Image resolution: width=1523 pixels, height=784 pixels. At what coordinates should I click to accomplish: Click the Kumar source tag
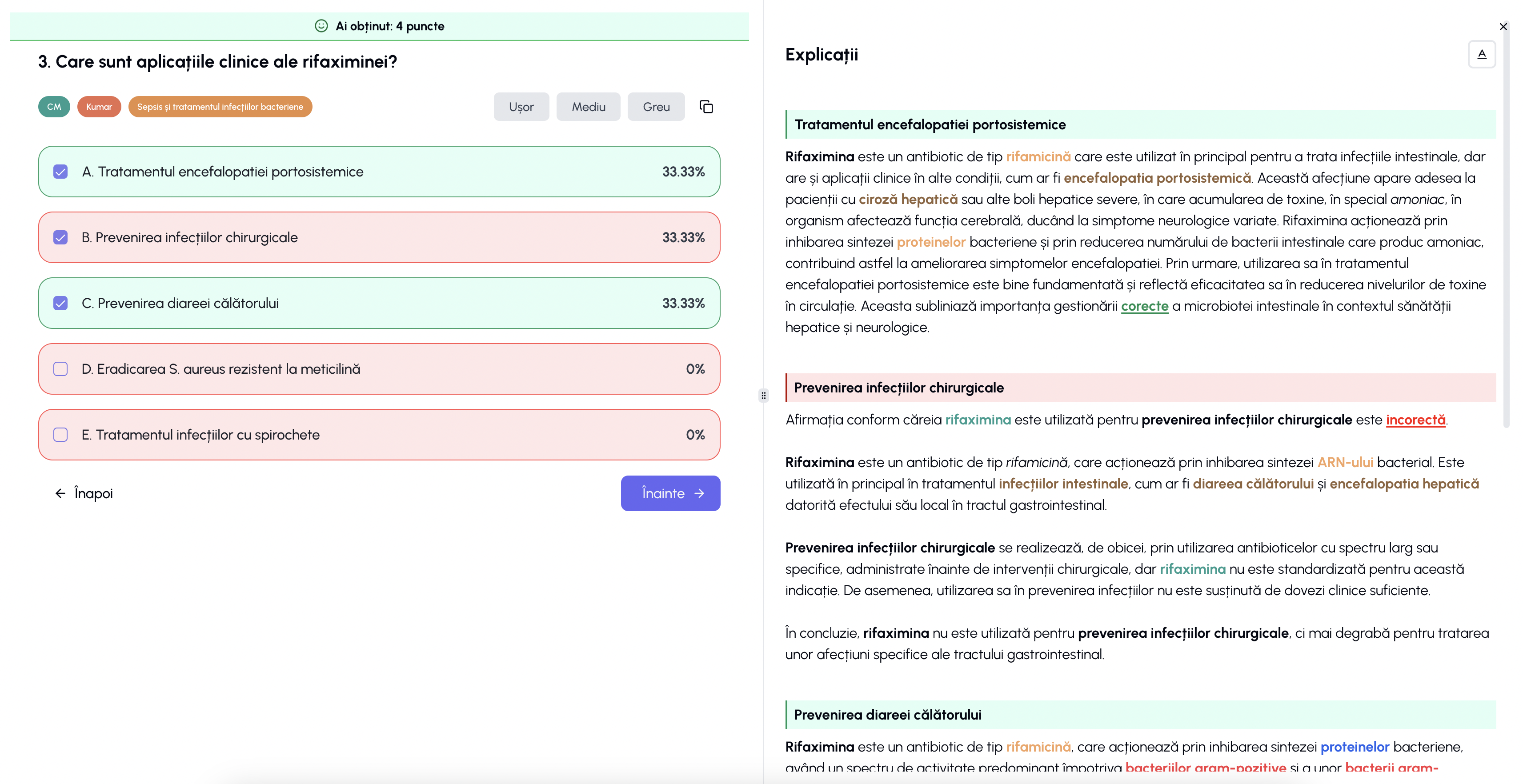pos(99,106)
